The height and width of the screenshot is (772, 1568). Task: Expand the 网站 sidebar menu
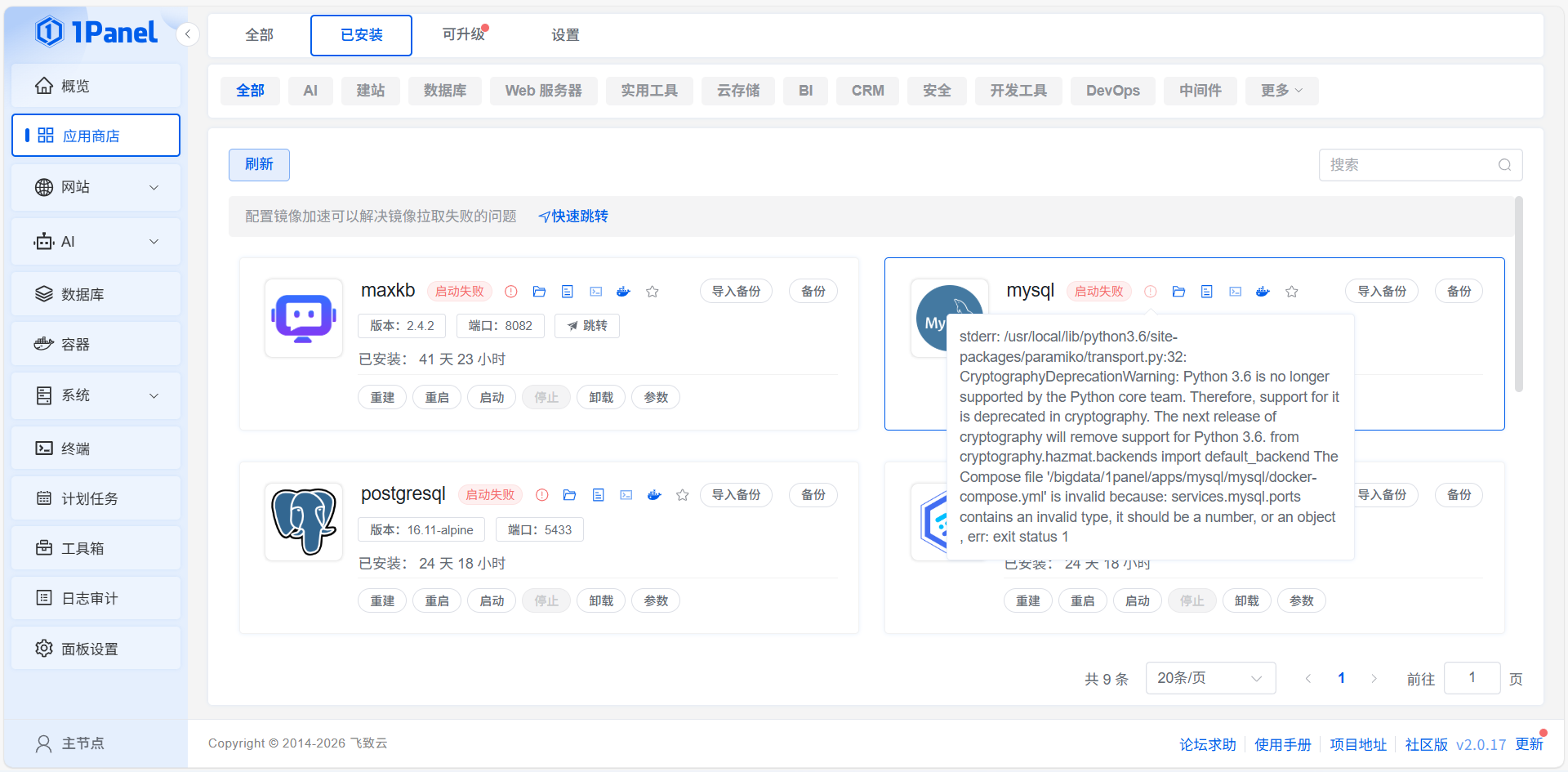(96, 187)
